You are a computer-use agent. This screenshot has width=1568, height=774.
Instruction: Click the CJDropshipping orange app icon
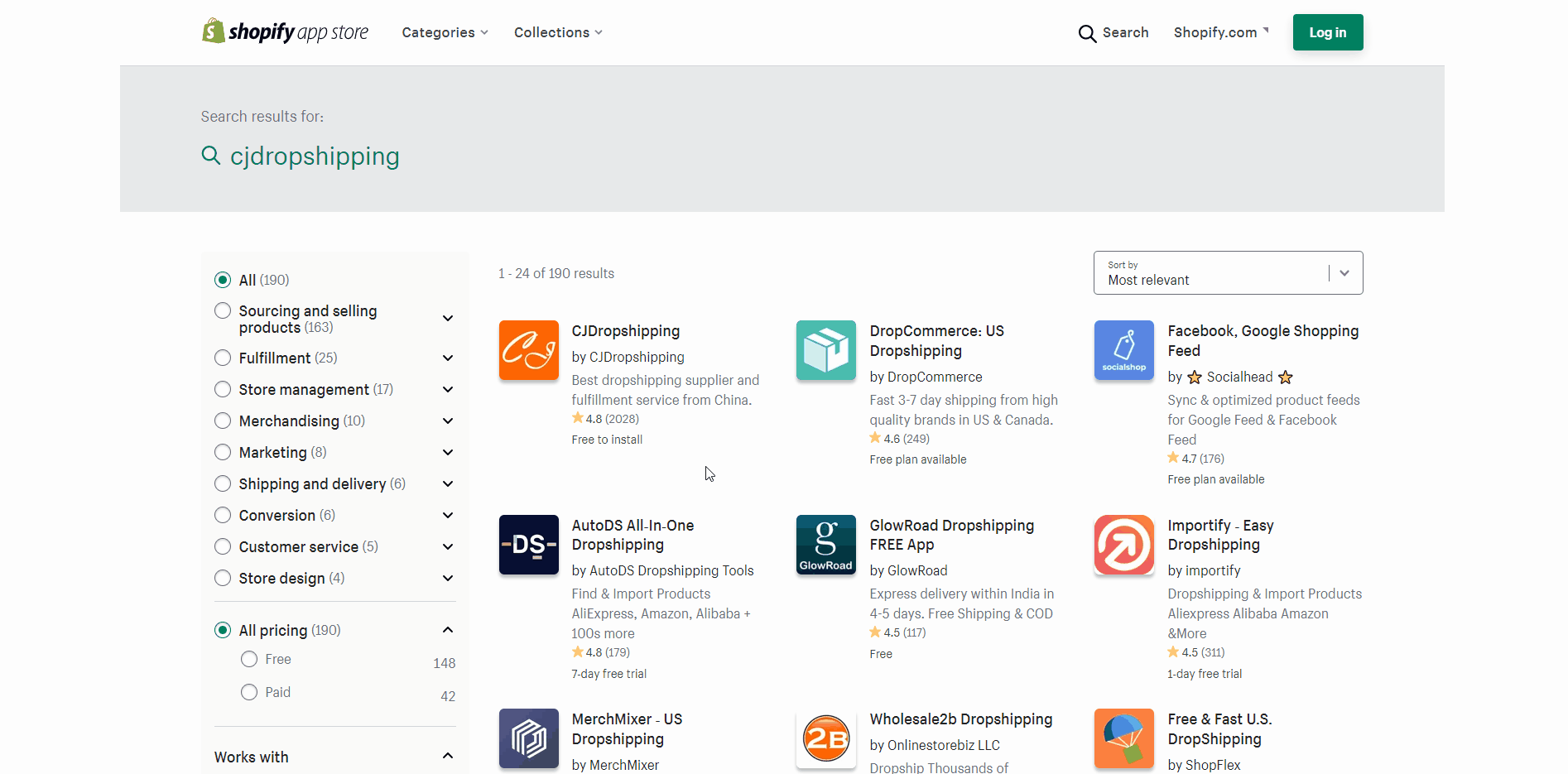[528, 350]
